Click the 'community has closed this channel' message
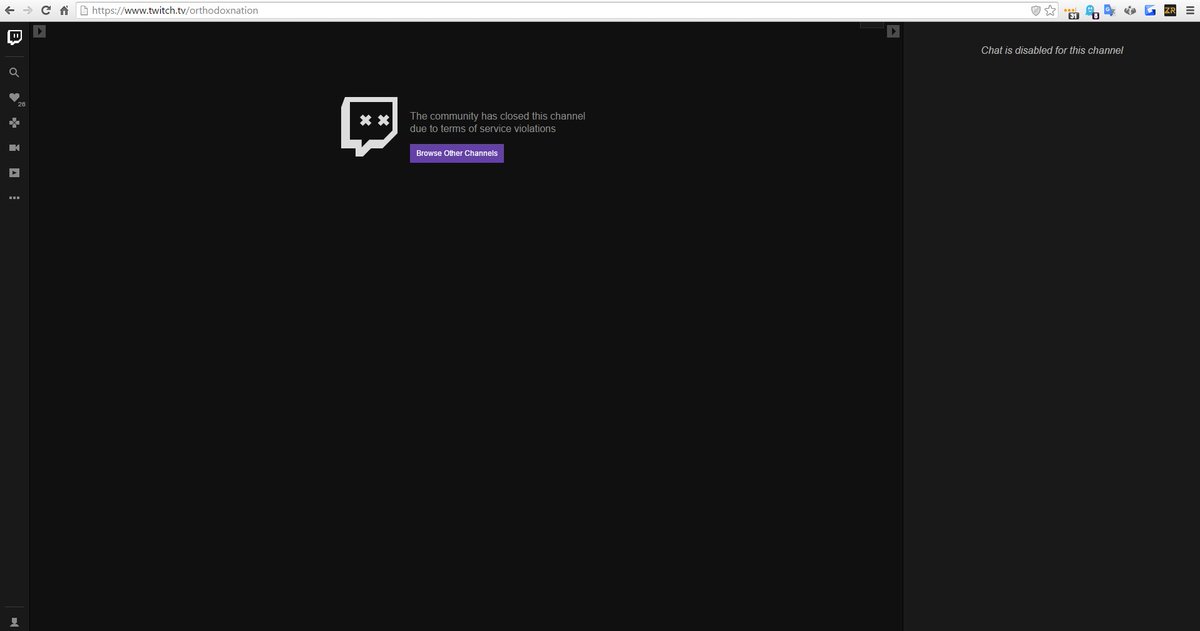The image size is (1200, 631). [497, 122]
